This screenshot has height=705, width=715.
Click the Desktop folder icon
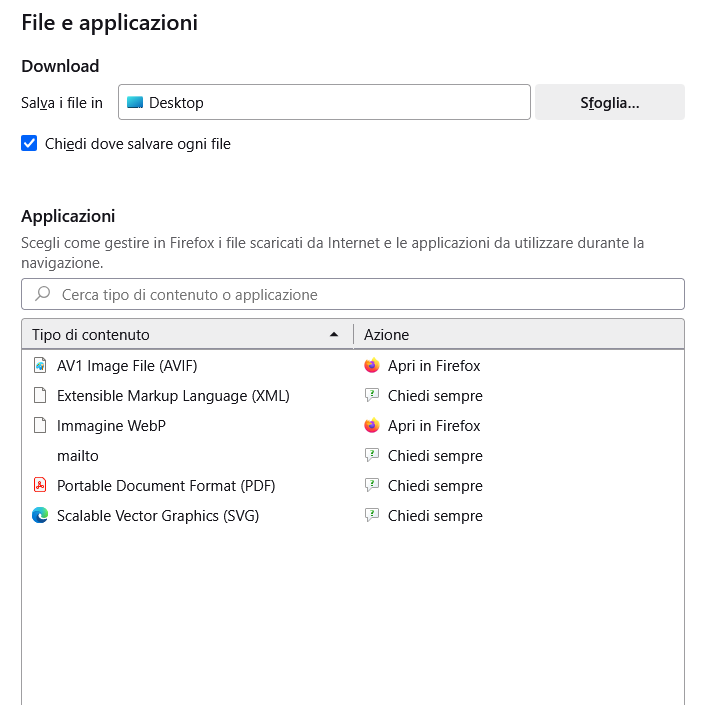tap(135, 102)
